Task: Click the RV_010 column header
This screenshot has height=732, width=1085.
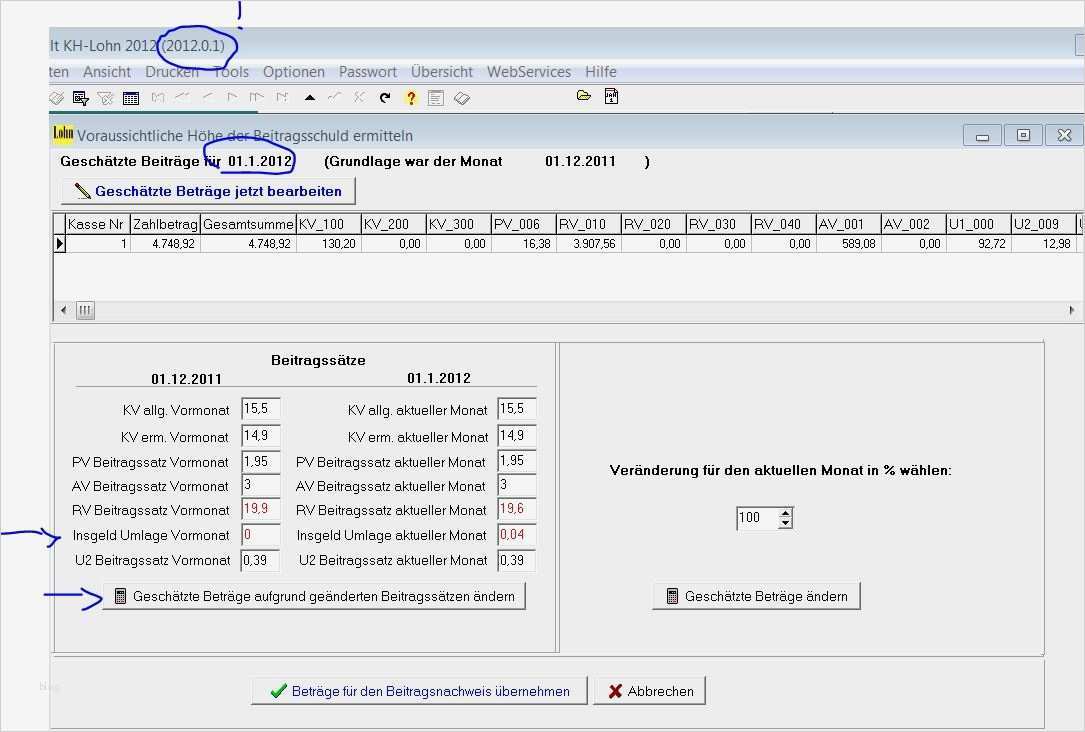Action: click(589, 224)
